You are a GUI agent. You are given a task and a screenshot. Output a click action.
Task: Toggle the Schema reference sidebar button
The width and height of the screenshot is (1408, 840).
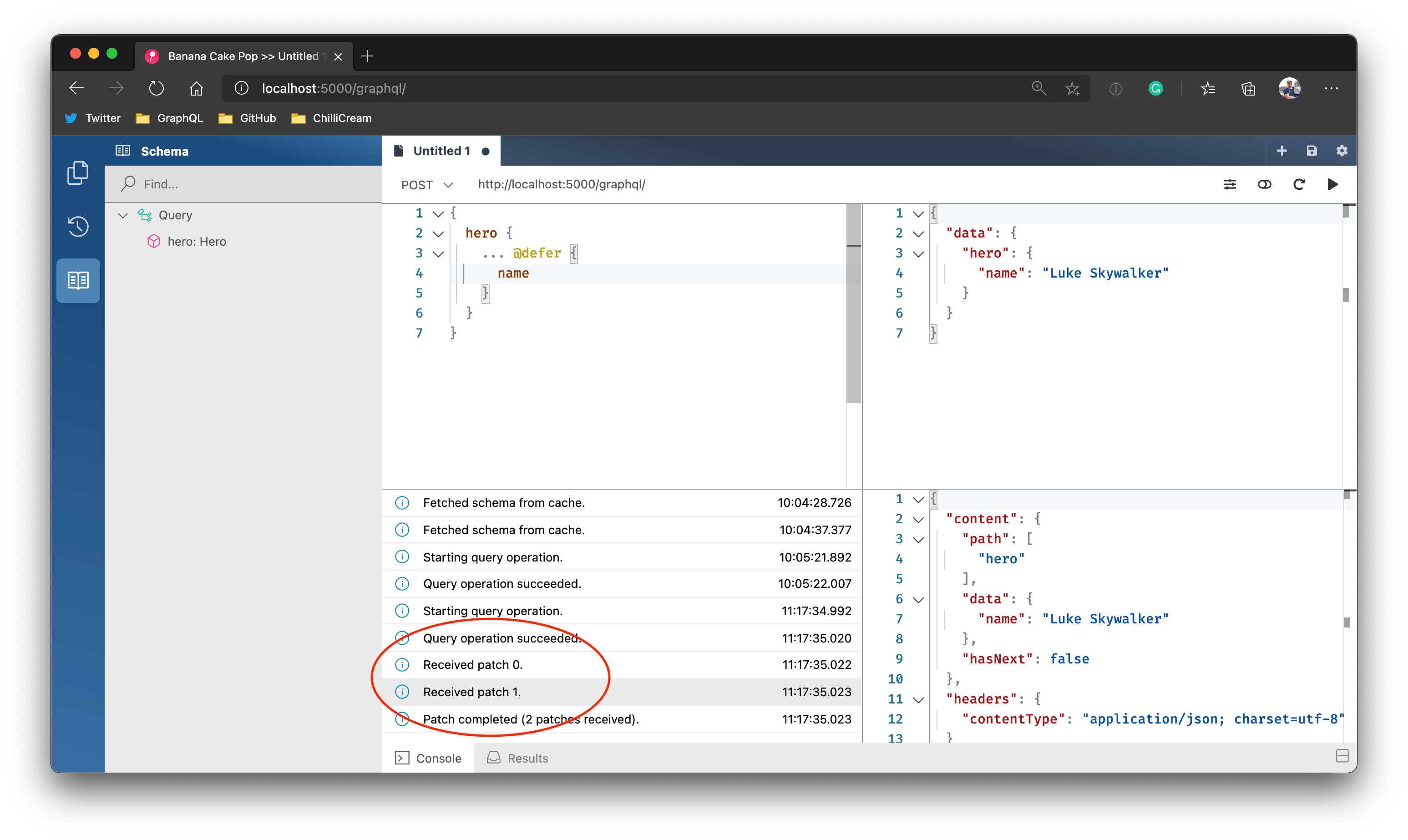[78, 280]
